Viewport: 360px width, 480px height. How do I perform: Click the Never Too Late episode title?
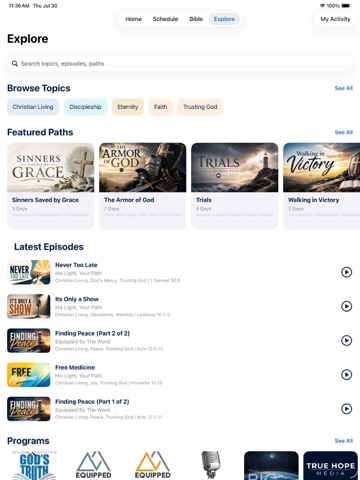coord(76,265)
